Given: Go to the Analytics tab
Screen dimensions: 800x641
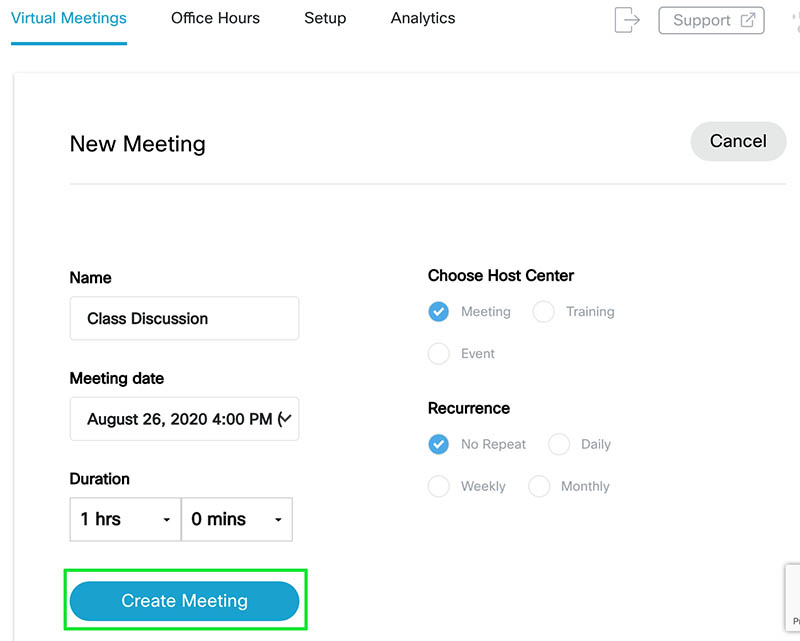Looking at the screenshot, I should click(x=423, y=18).
